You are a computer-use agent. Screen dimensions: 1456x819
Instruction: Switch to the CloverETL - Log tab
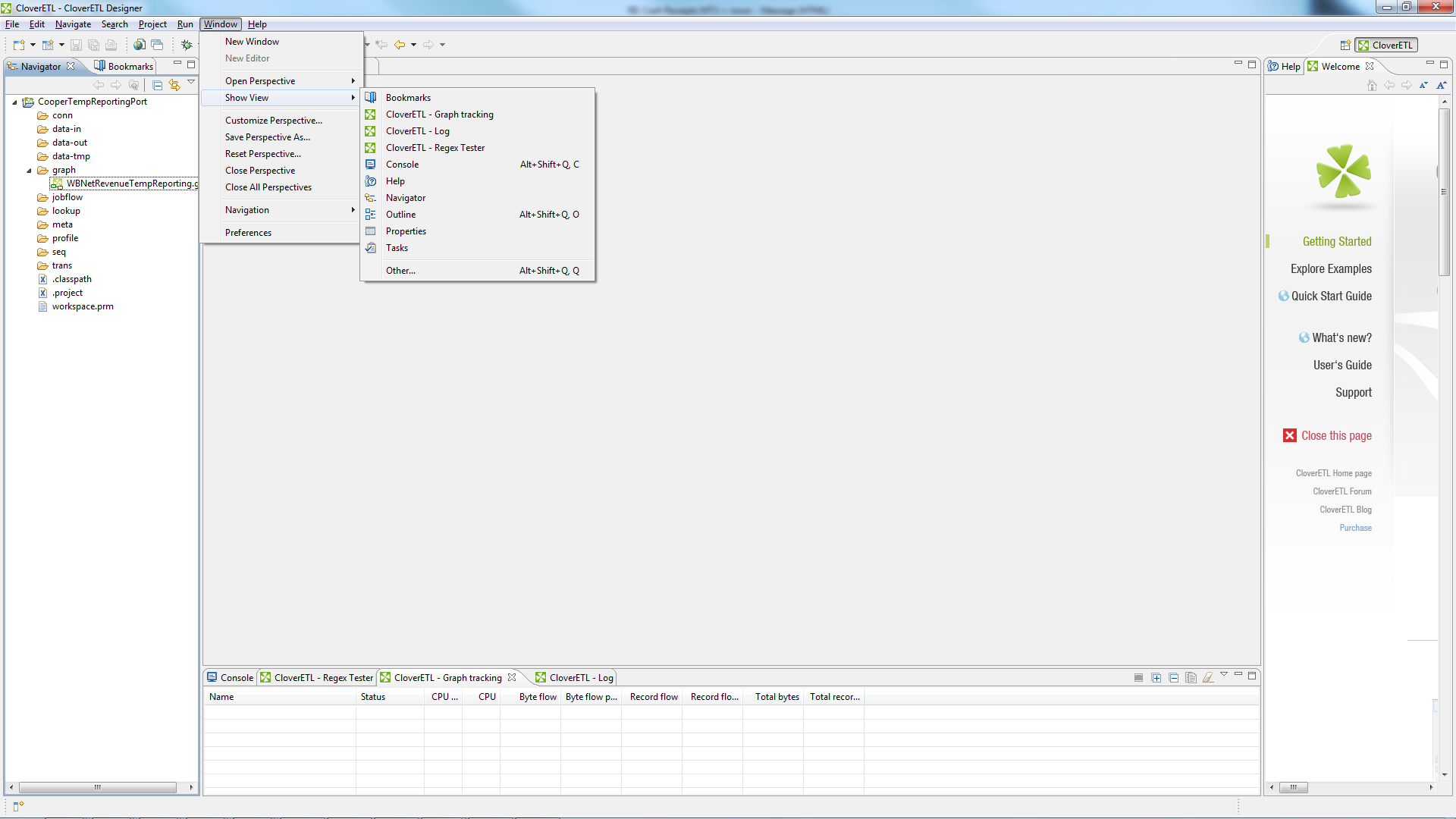(574, 677)
